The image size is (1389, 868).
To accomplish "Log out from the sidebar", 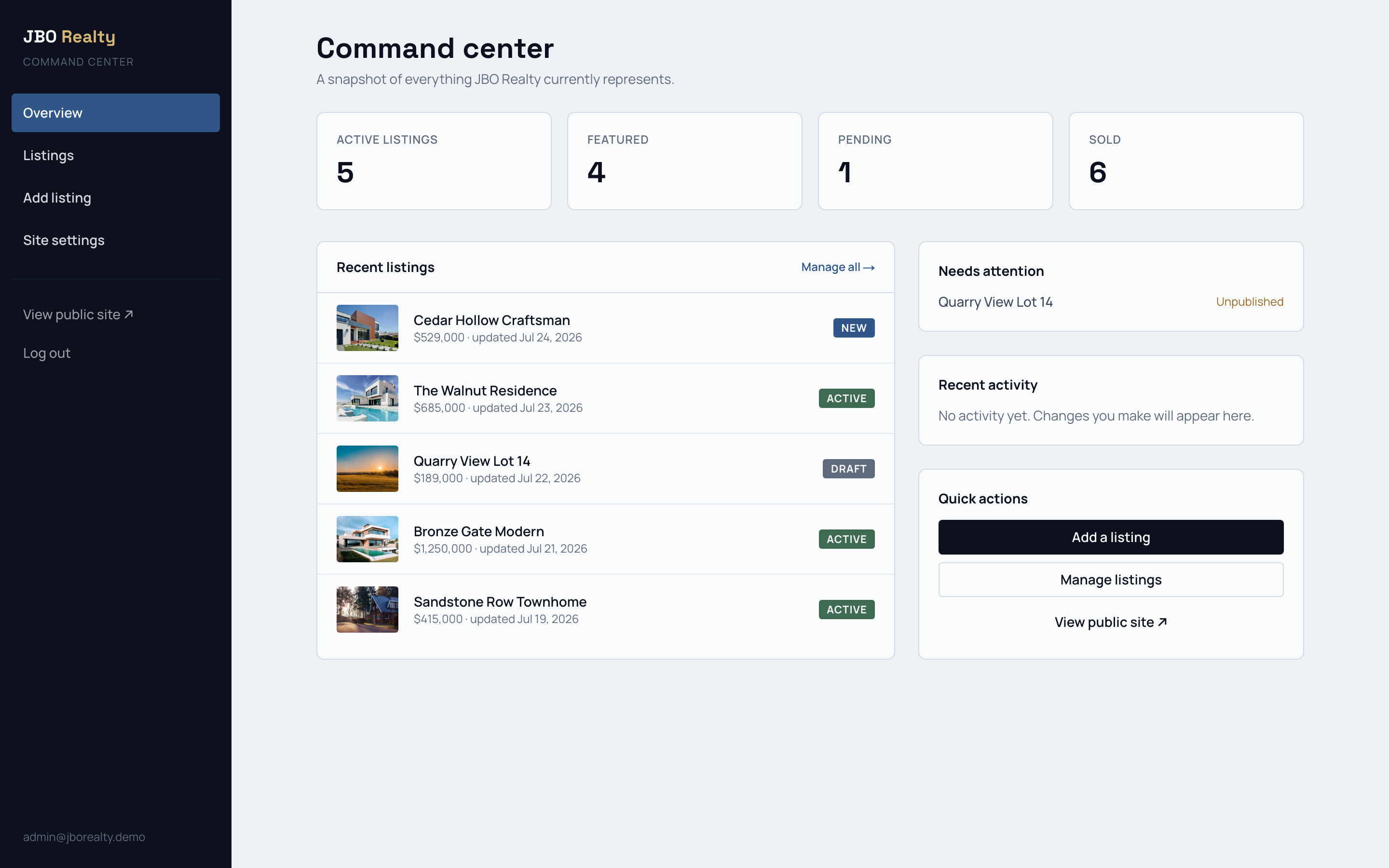I will pyautogui.click(x=46, y=353).
